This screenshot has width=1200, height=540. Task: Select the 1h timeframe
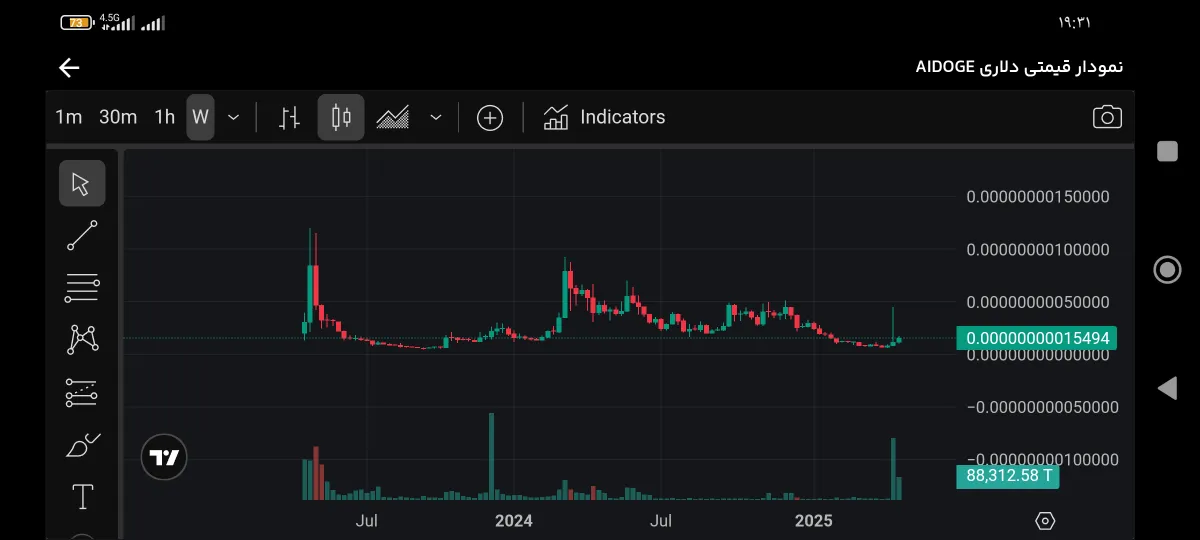point(165,117)
